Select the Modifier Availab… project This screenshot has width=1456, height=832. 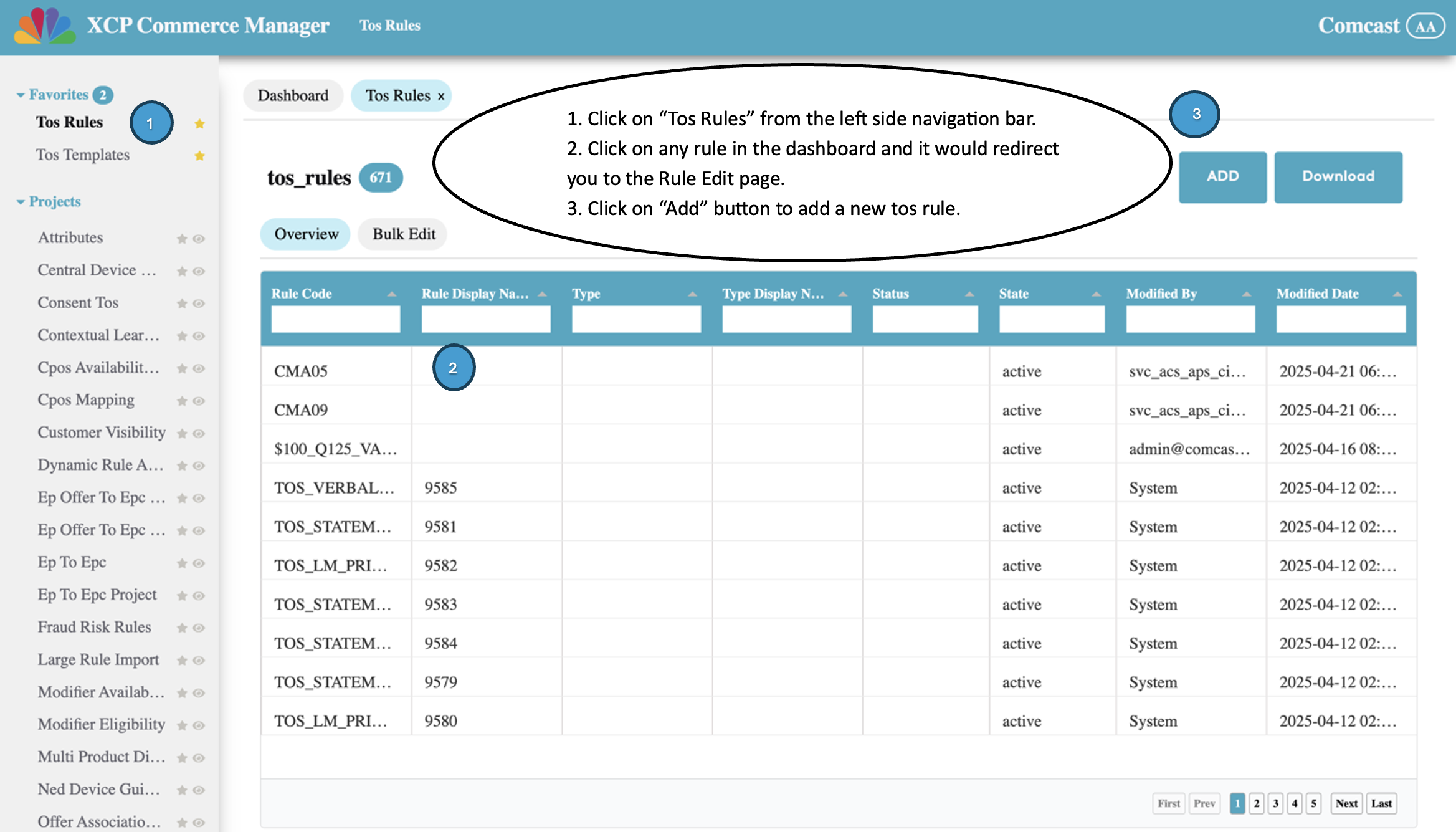(101, 692)
